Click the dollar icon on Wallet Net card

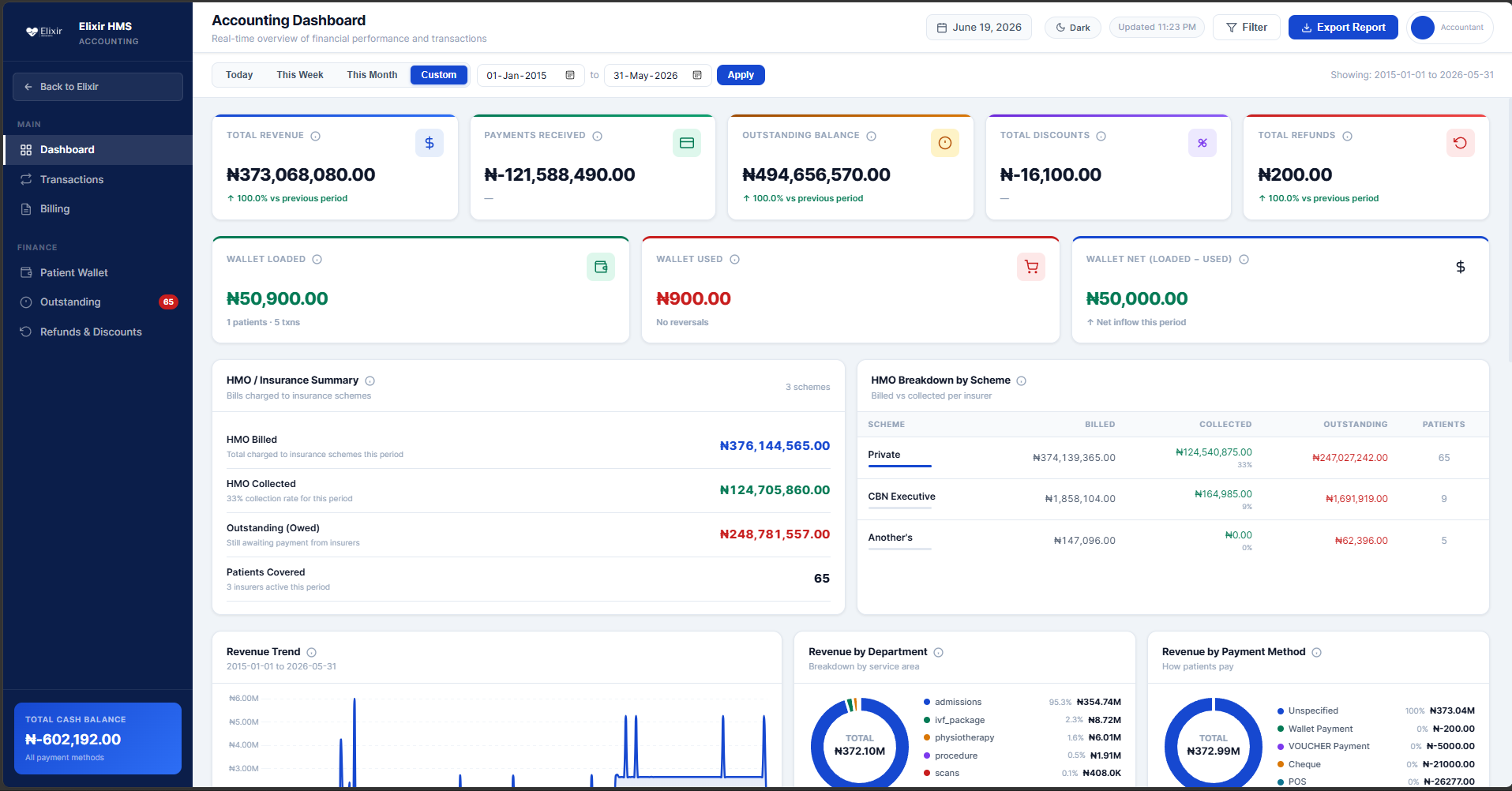[1461, 267]
